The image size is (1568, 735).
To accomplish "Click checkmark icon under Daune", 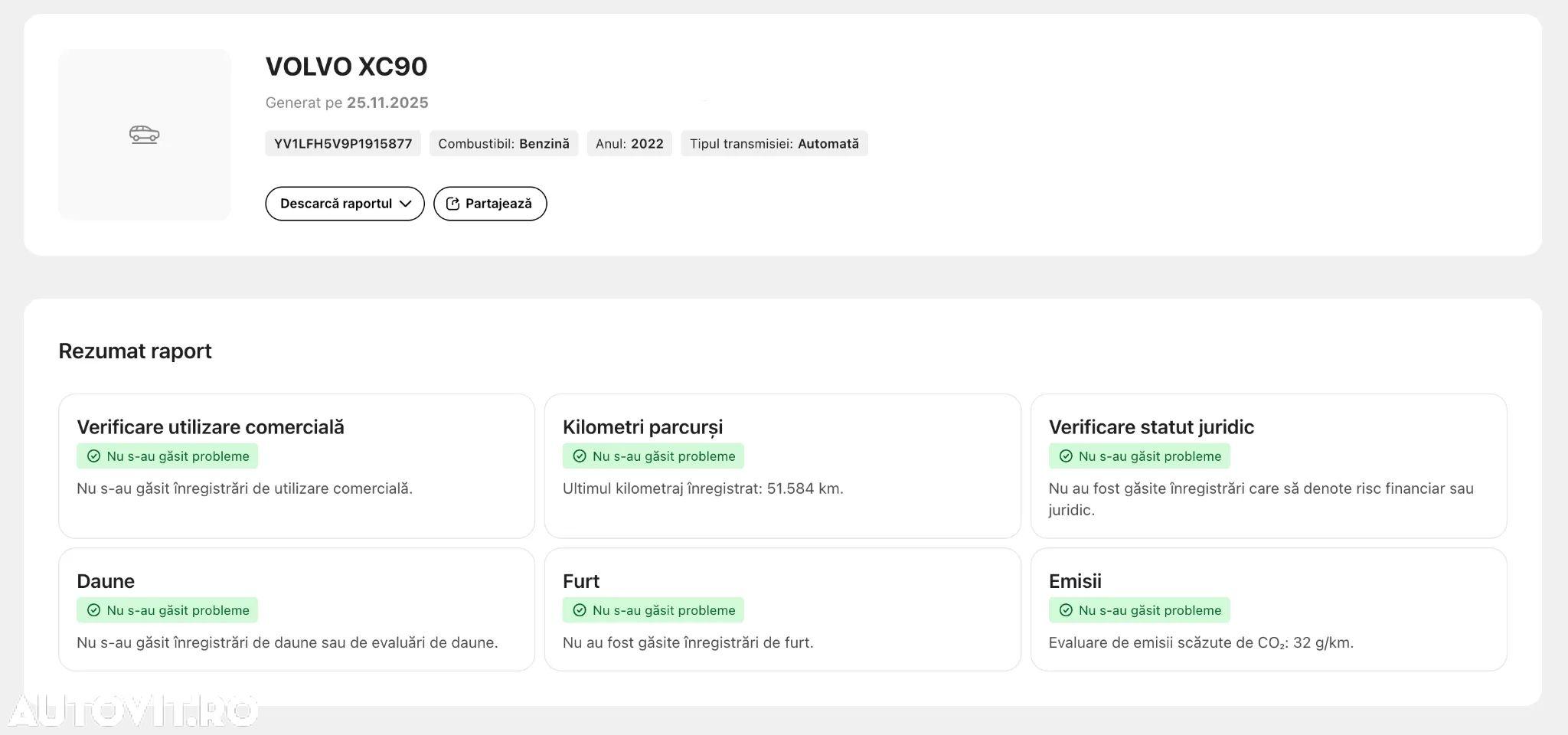I will (93, 610).
